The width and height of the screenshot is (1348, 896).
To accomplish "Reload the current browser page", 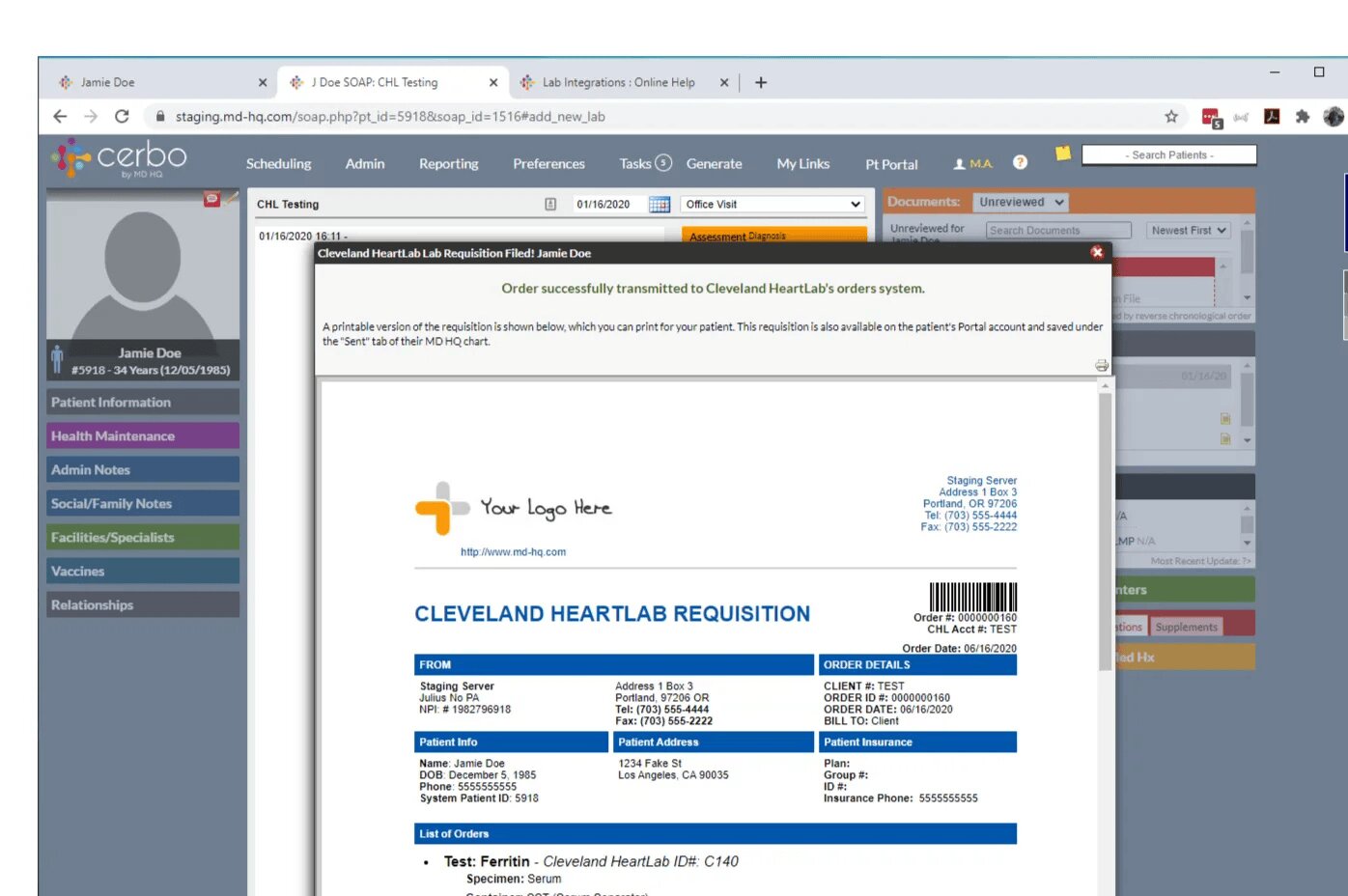I will pyautogui.click(x=122, y=117).
